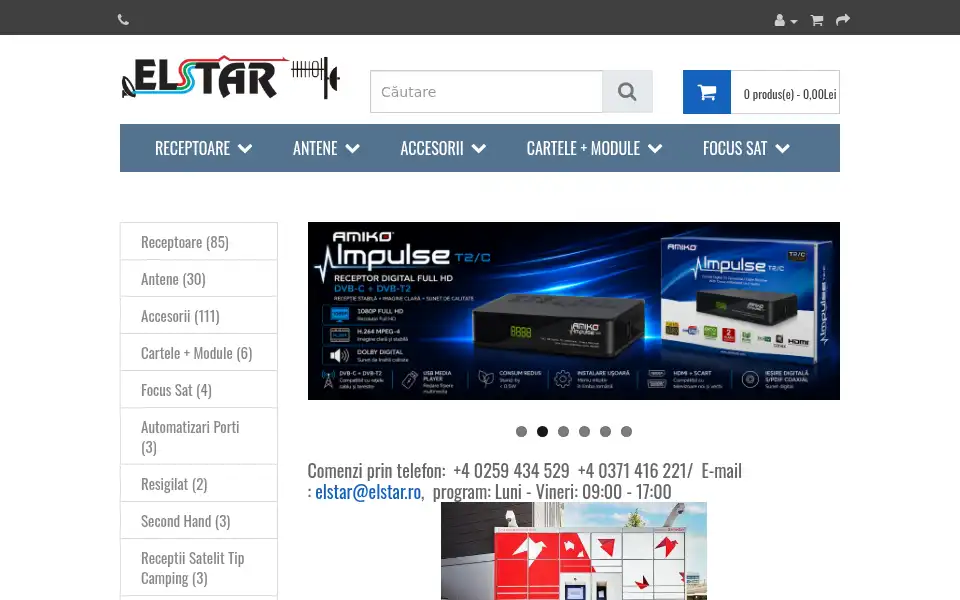Go to fourth slider dot

[585, 432]
